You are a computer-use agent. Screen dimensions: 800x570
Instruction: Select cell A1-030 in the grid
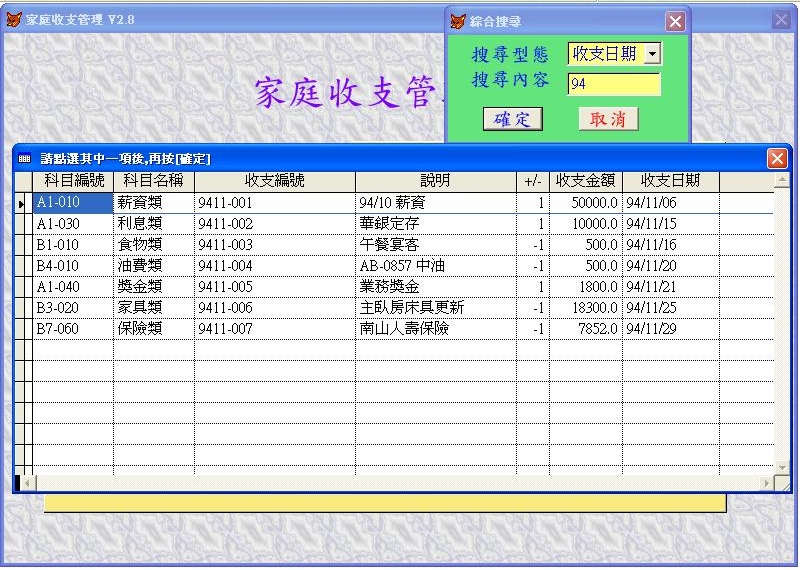73,224
